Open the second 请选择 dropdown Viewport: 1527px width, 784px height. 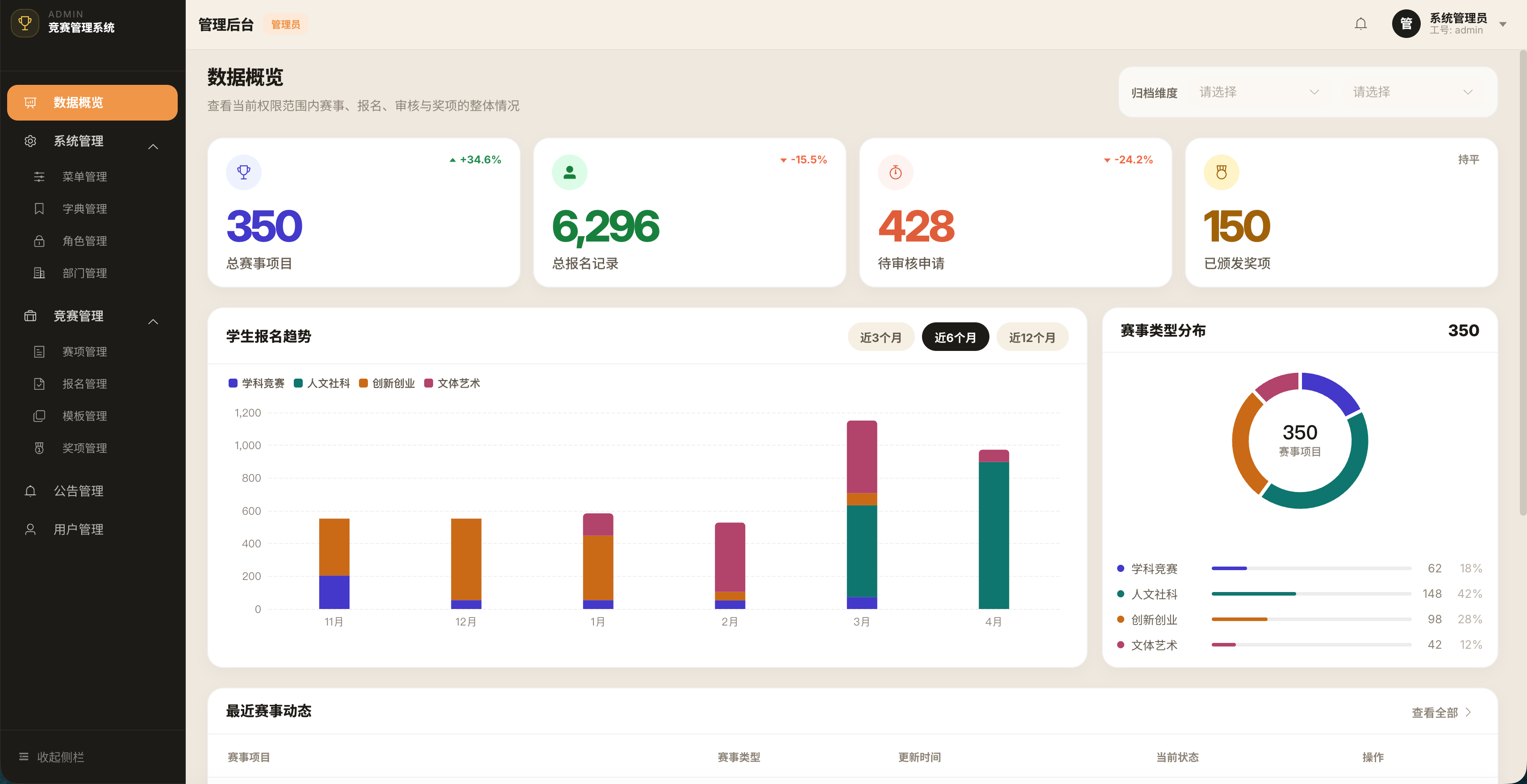[x=1413, y=92]
